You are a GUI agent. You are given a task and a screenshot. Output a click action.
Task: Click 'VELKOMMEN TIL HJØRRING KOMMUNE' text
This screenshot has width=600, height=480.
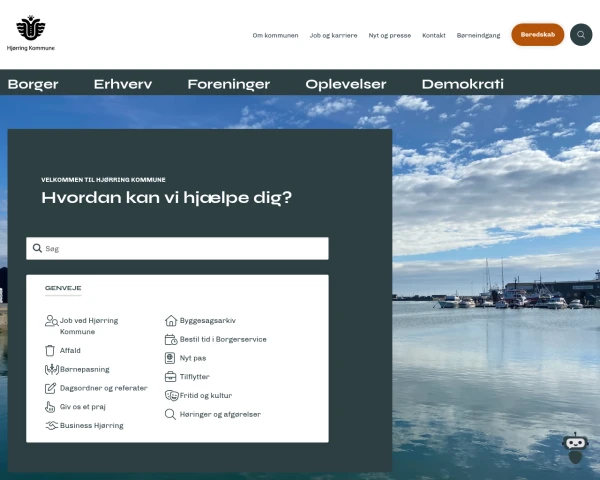click(103, 180)
